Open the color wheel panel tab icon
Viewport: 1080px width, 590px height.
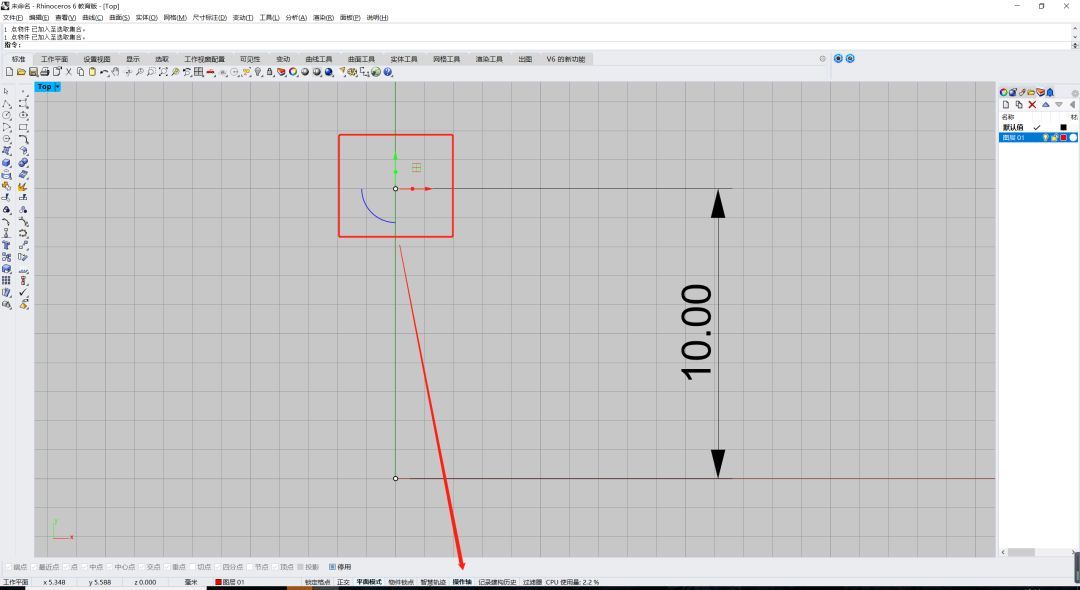click(x=1004, y=92)
